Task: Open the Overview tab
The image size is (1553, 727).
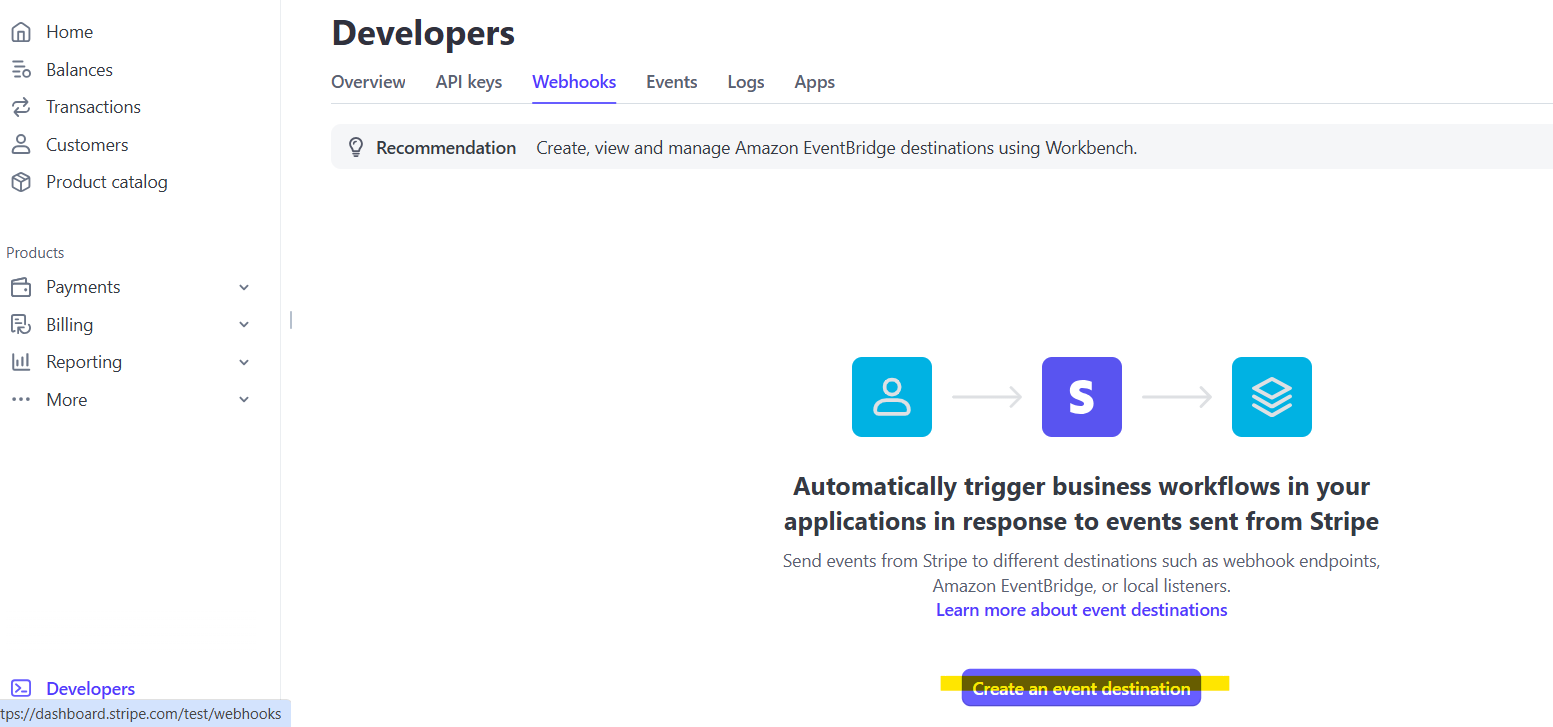Action: (368, 82)
